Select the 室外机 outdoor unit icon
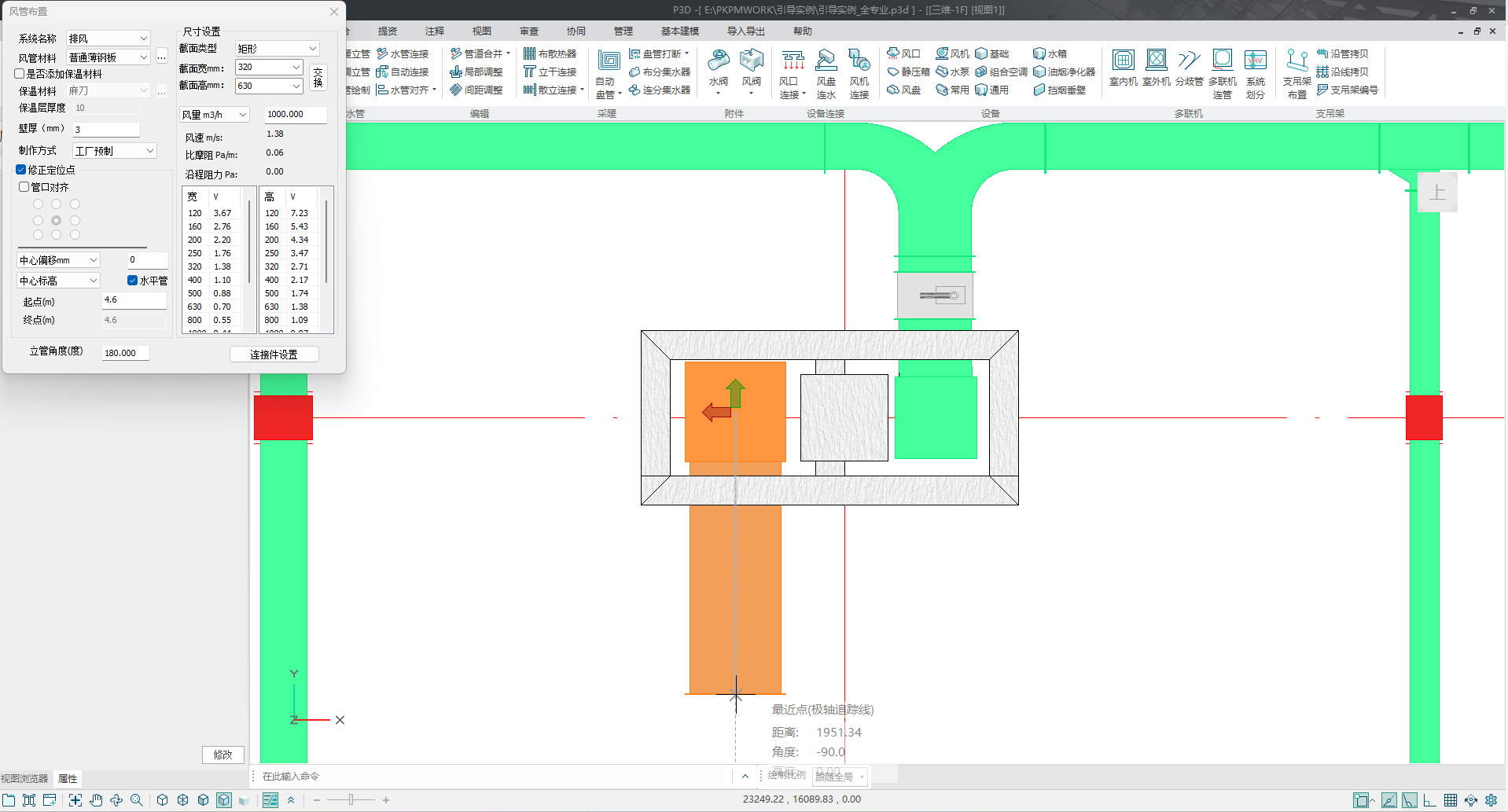Viewport: 1508px width, 812px height. 1156,61
